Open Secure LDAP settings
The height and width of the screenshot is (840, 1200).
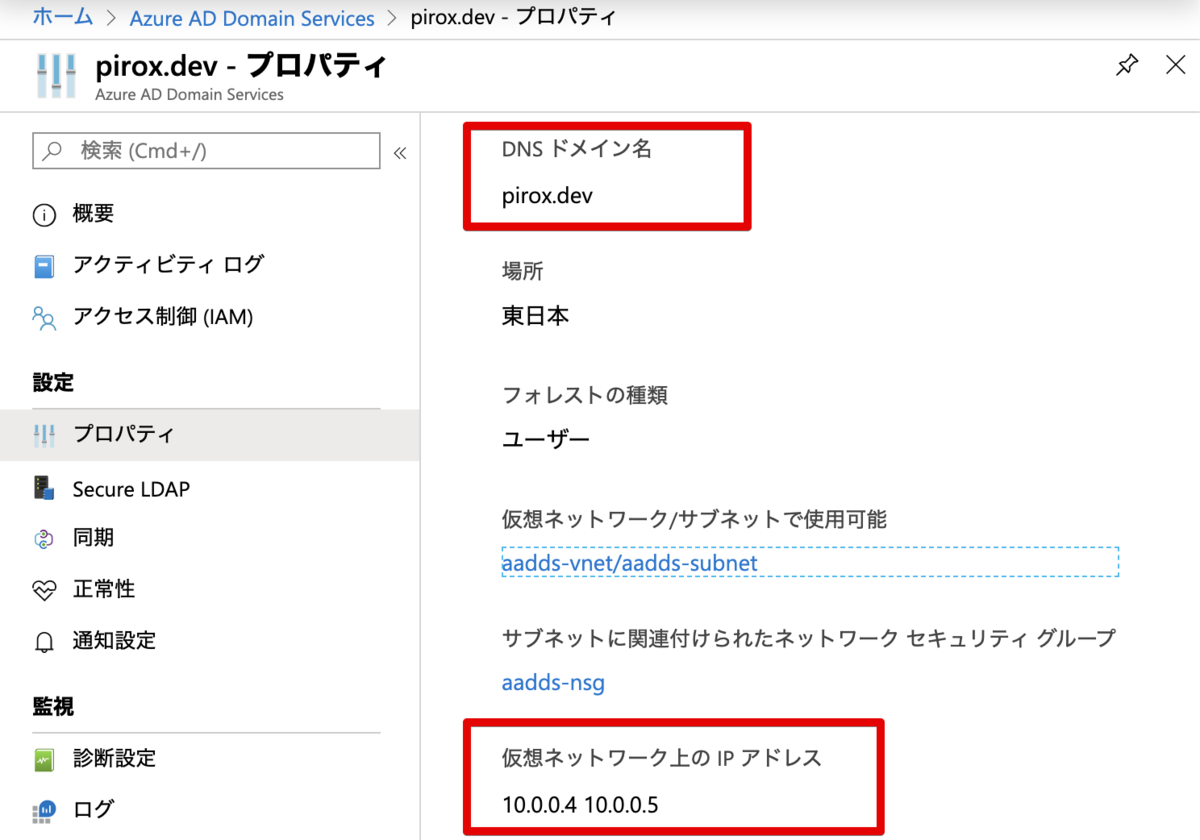tap(133, 488)
